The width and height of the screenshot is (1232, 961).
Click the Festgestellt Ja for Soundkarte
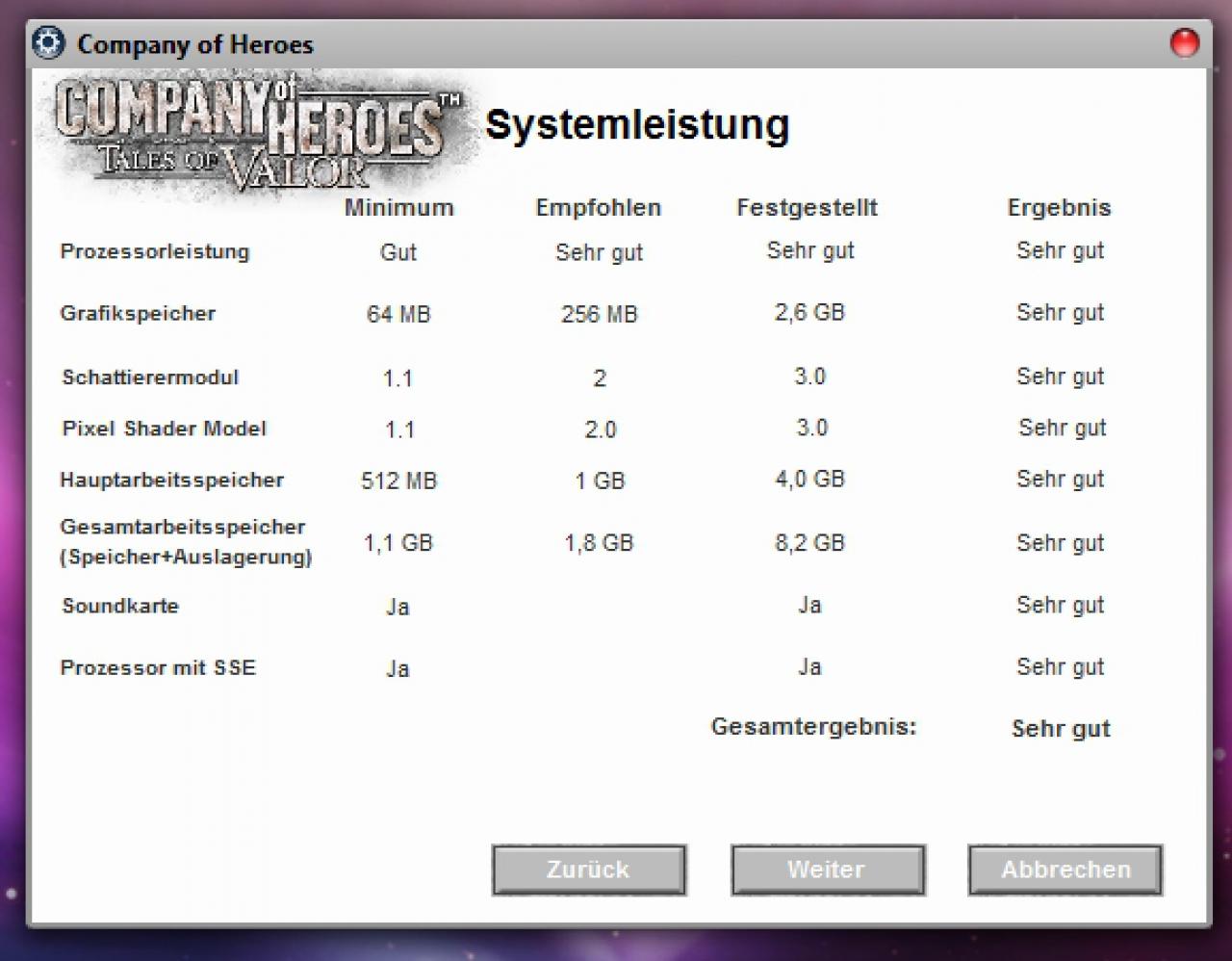pyautogui.click(x=809, y=605)
